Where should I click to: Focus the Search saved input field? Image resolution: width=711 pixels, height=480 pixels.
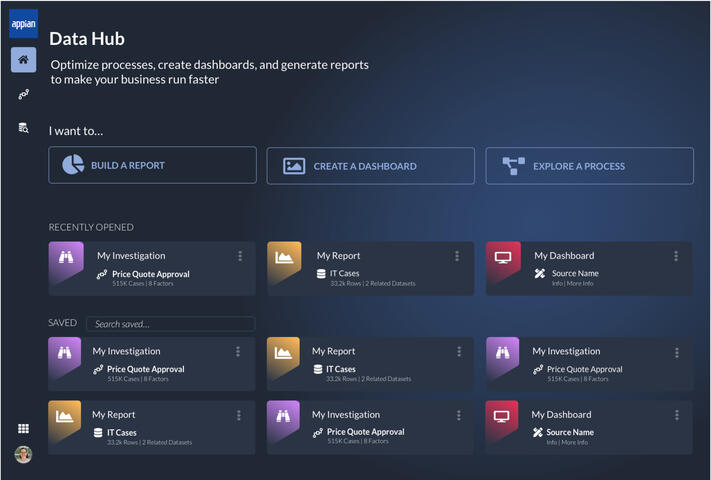click(170, 324)
